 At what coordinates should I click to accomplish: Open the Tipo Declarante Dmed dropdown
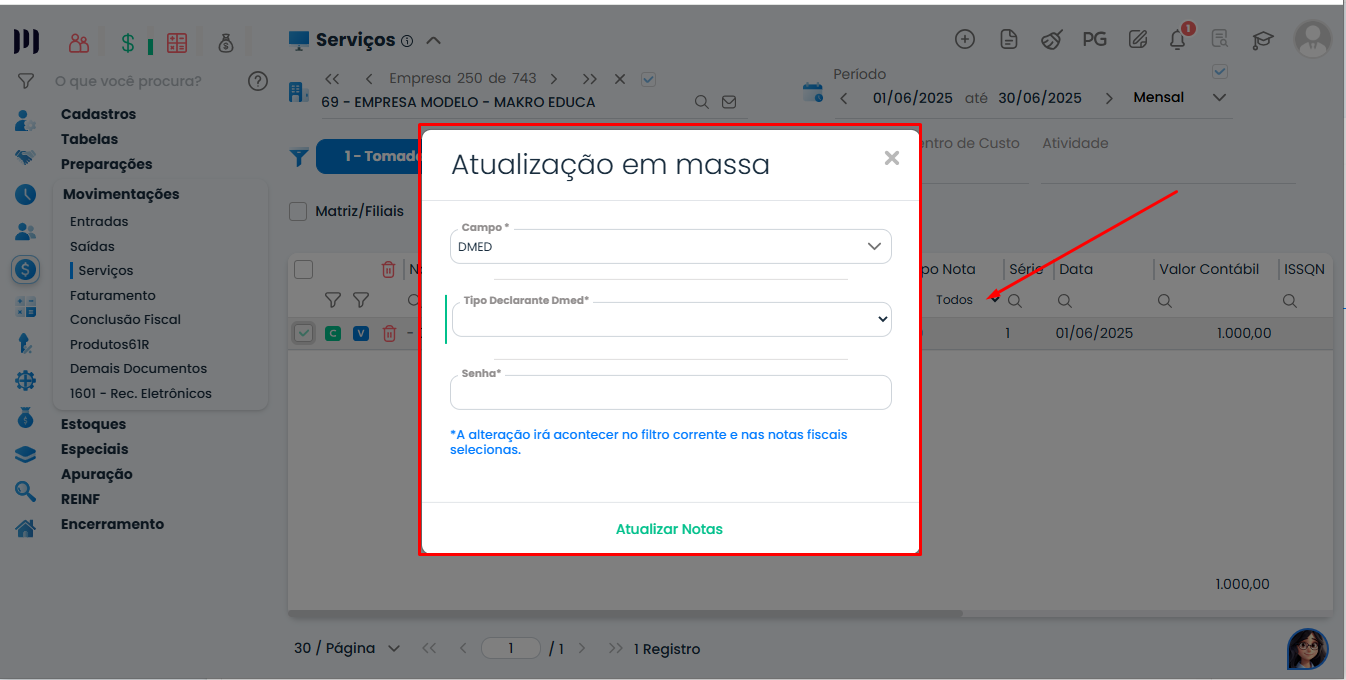(x=671, y=319)
